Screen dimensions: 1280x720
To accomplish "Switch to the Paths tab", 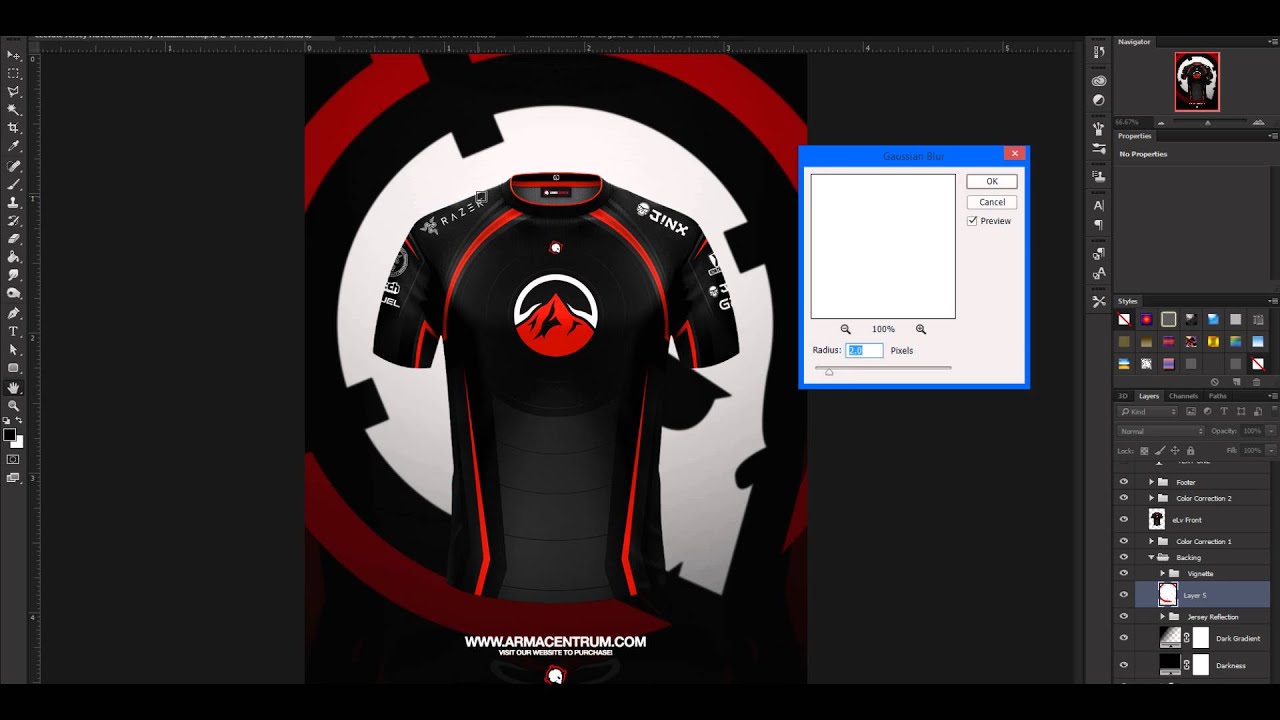I will 1217,396.
